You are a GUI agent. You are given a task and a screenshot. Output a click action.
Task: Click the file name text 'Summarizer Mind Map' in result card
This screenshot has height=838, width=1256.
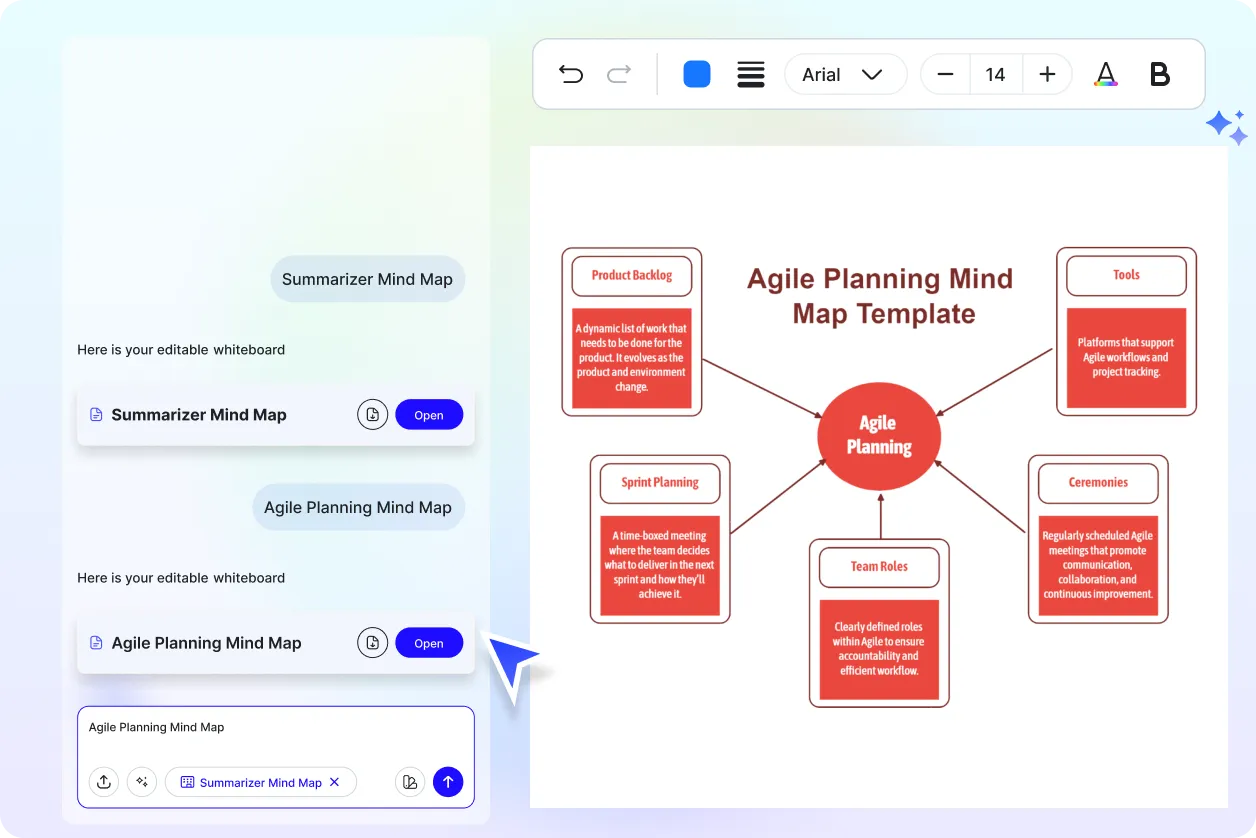199,415
